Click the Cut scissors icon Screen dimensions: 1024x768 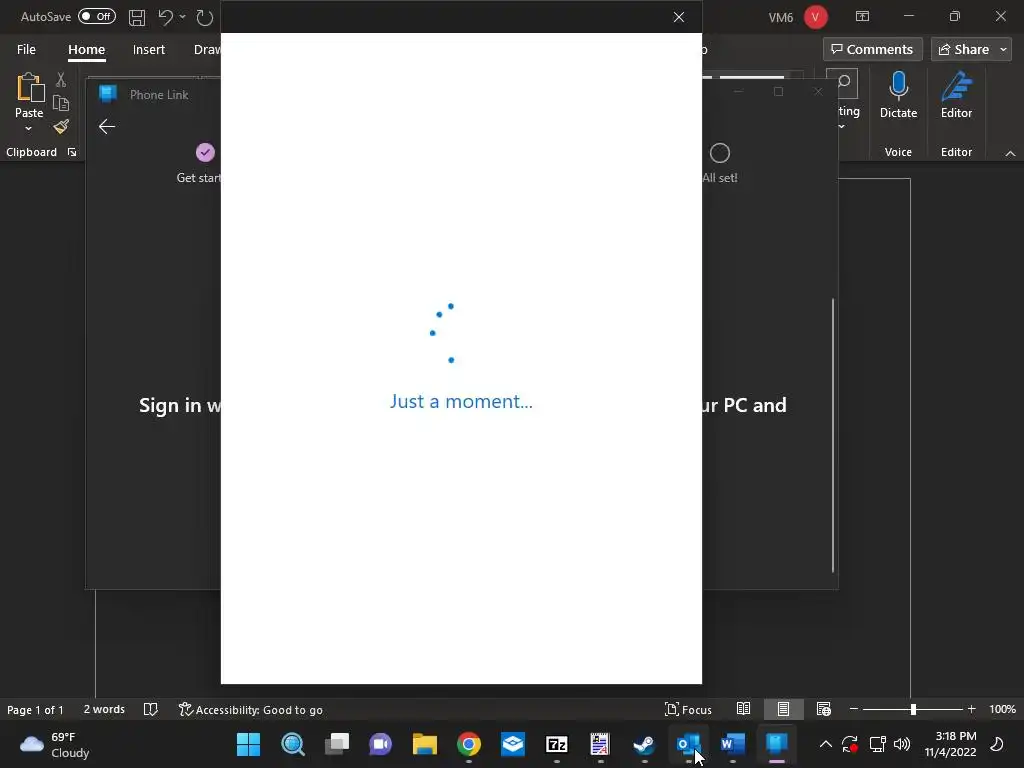[61, 80]
